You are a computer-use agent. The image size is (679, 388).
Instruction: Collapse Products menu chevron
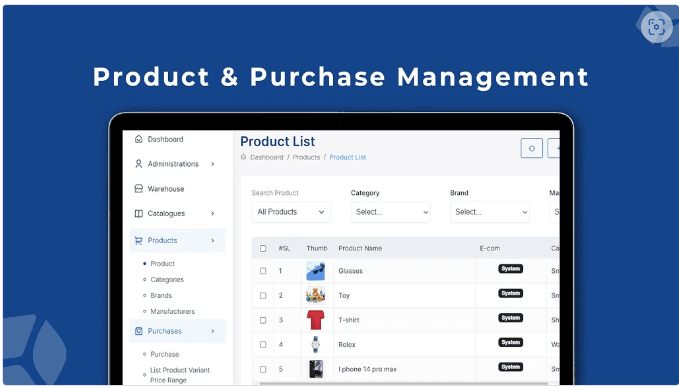(213, 240)
